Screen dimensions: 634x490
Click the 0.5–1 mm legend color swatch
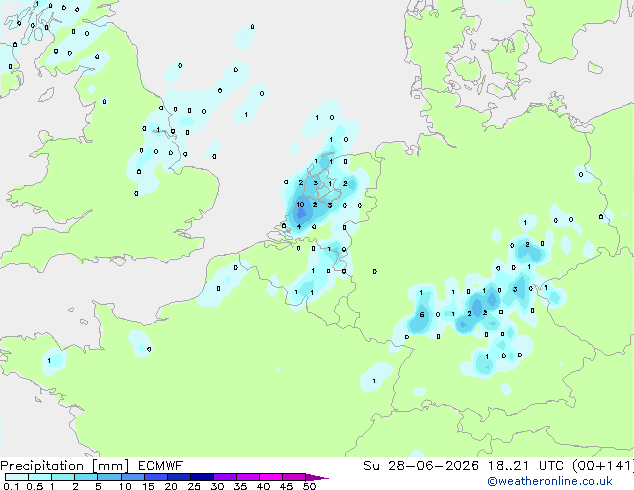pyautogui.click(x=40, y=477)
